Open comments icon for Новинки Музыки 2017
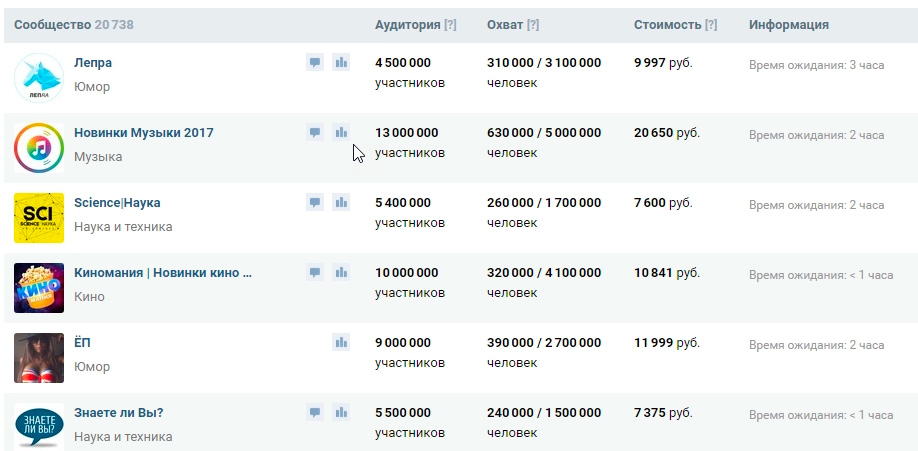Image resolution: width=918 pixels, height=451 pixels. coord(315,132)
